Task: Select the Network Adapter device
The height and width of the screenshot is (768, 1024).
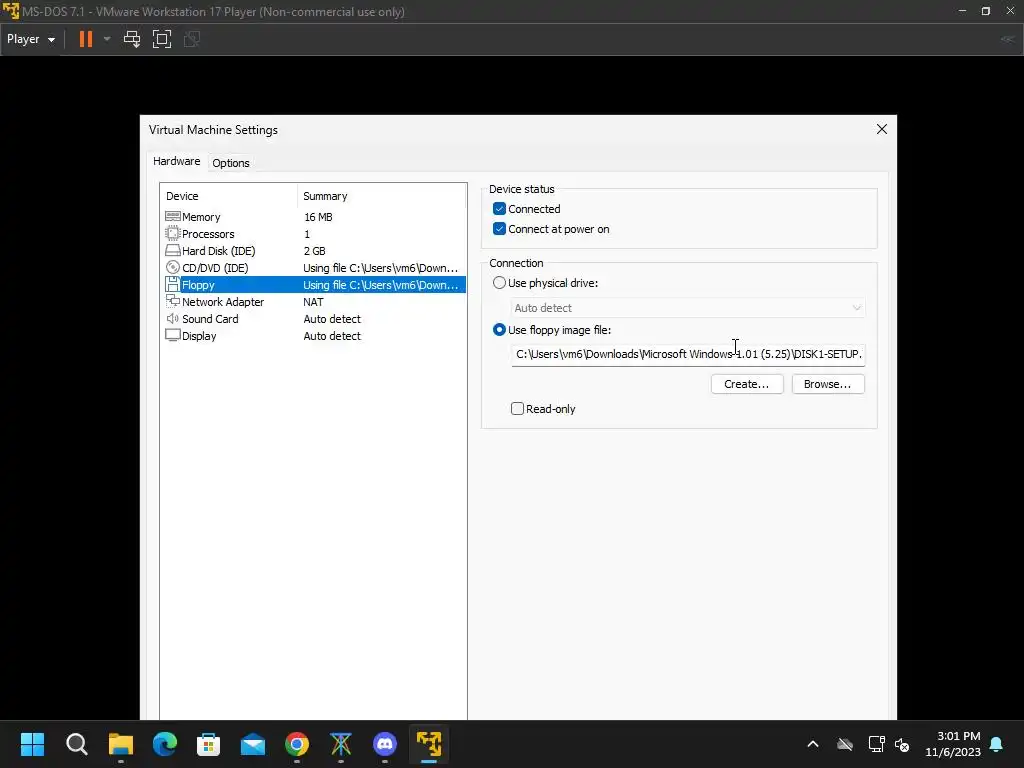Action: tap(313, 302)
